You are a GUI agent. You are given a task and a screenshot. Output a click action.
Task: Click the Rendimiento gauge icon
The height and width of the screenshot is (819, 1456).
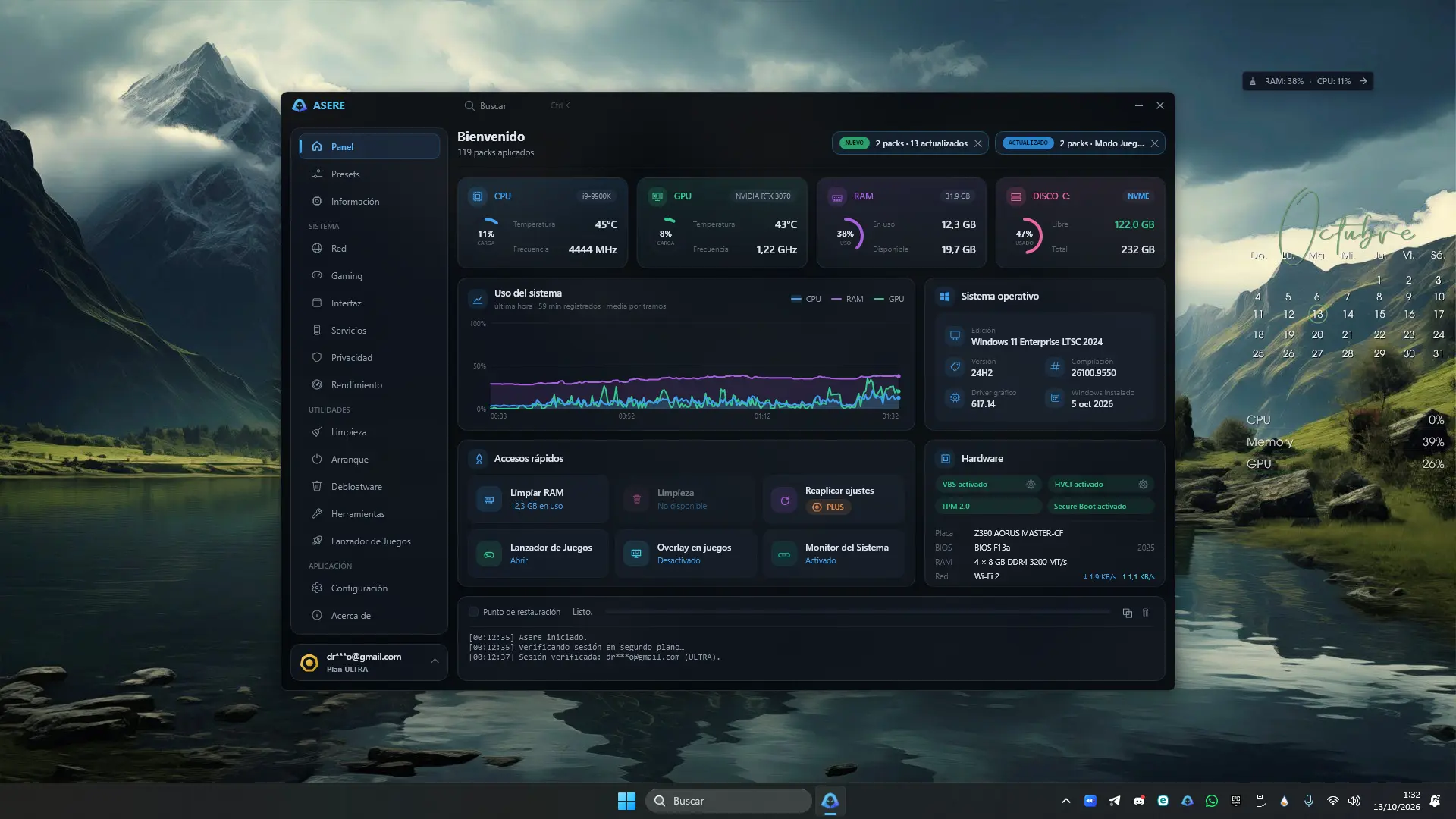(x=317, y=384)
